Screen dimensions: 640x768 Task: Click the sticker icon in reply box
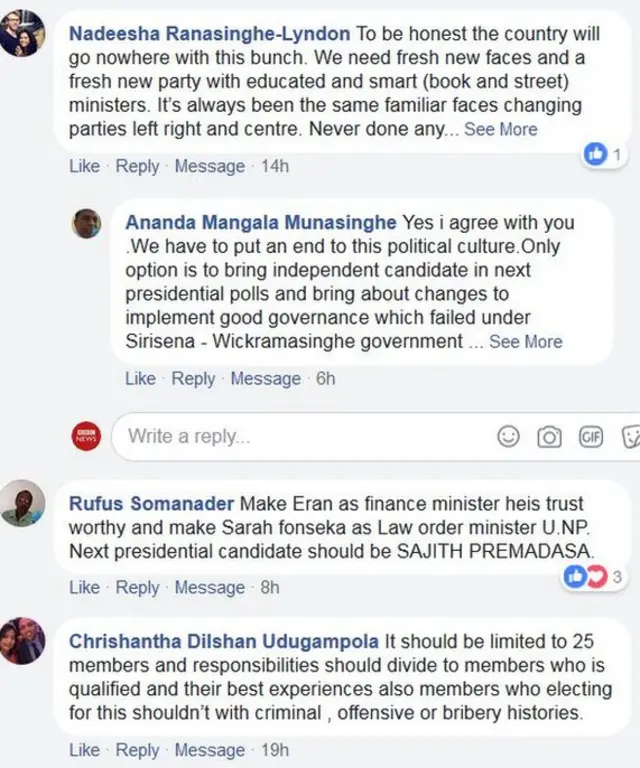click(630, 437)
